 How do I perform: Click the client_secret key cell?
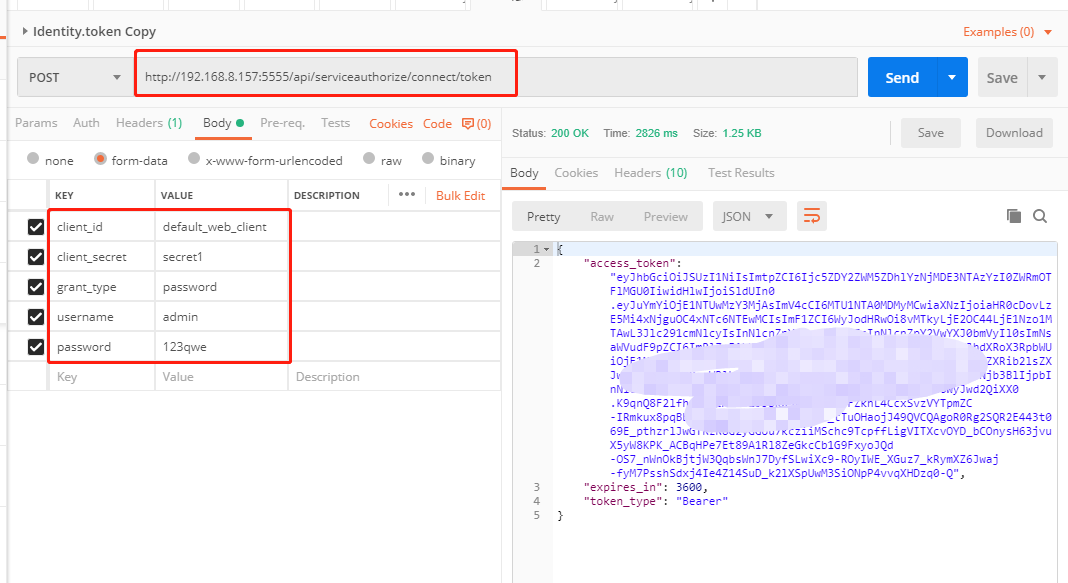click(x=102, y=257)
